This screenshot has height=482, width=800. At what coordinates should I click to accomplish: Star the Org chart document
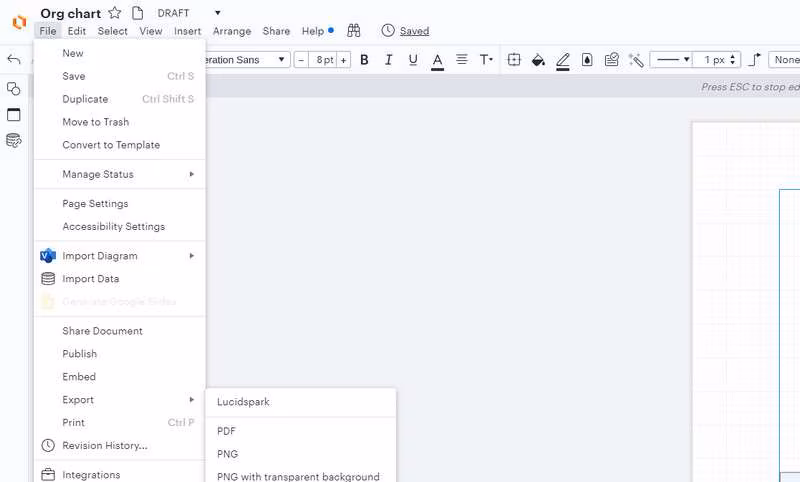[115, 13]
